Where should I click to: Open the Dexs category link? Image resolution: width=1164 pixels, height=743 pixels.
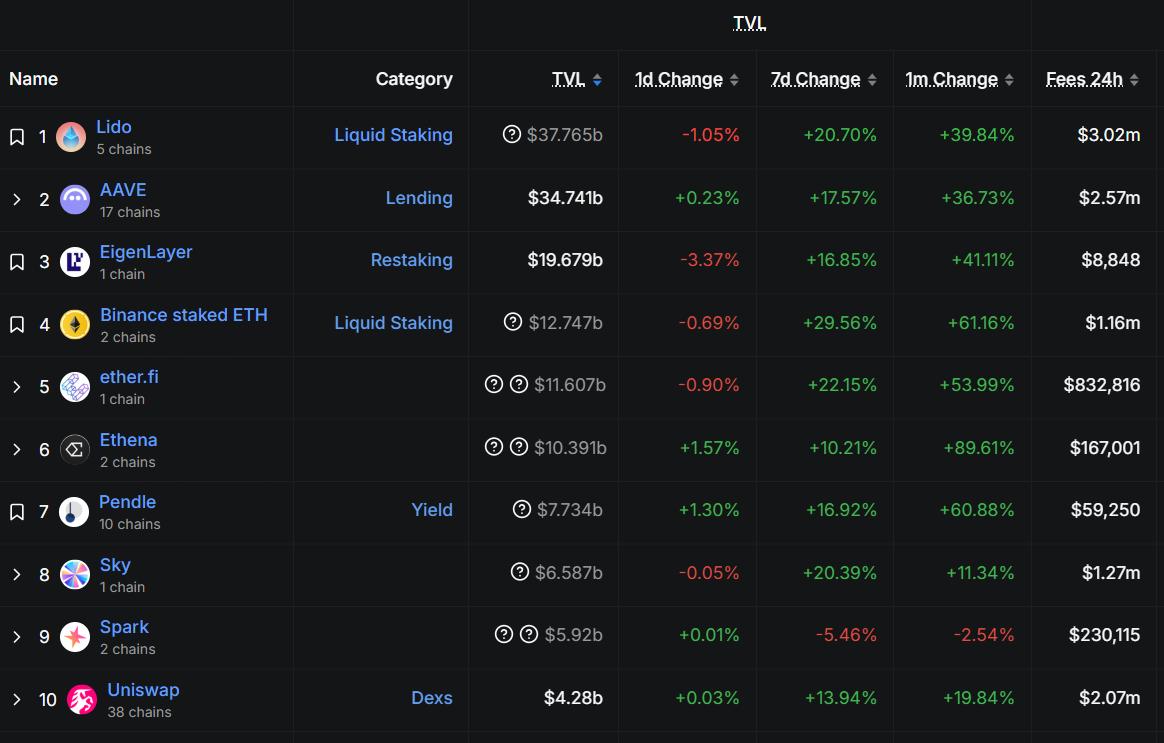pos(432,698)
